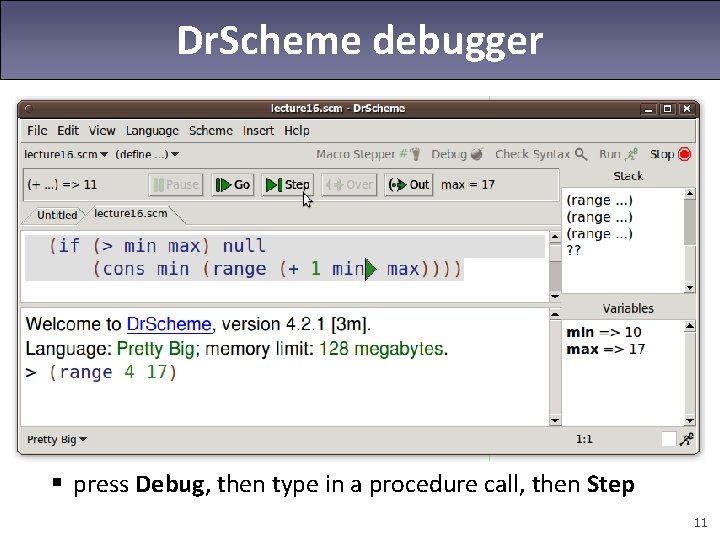The image size is (720, 540).
Task: Switch to the Untitled tab
Action: tap(57, 215)
